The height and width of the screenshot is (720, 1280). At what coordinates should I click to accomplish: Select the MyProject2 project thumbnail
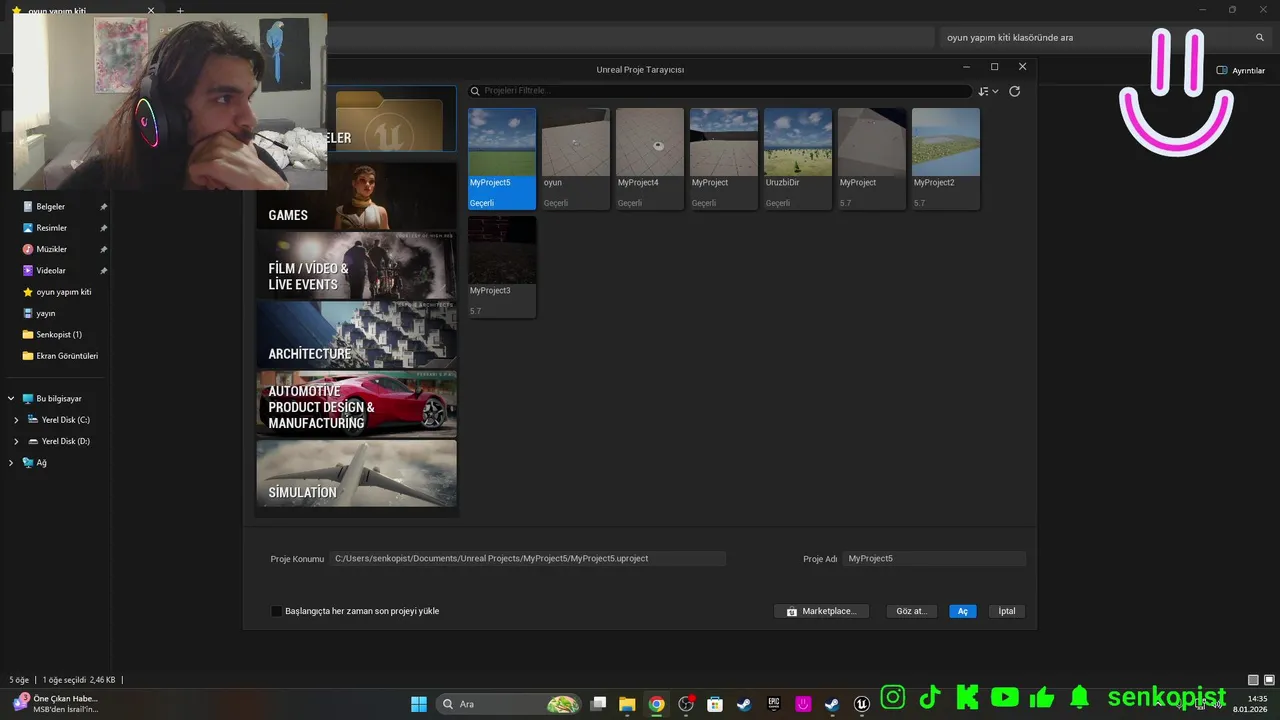946,158
